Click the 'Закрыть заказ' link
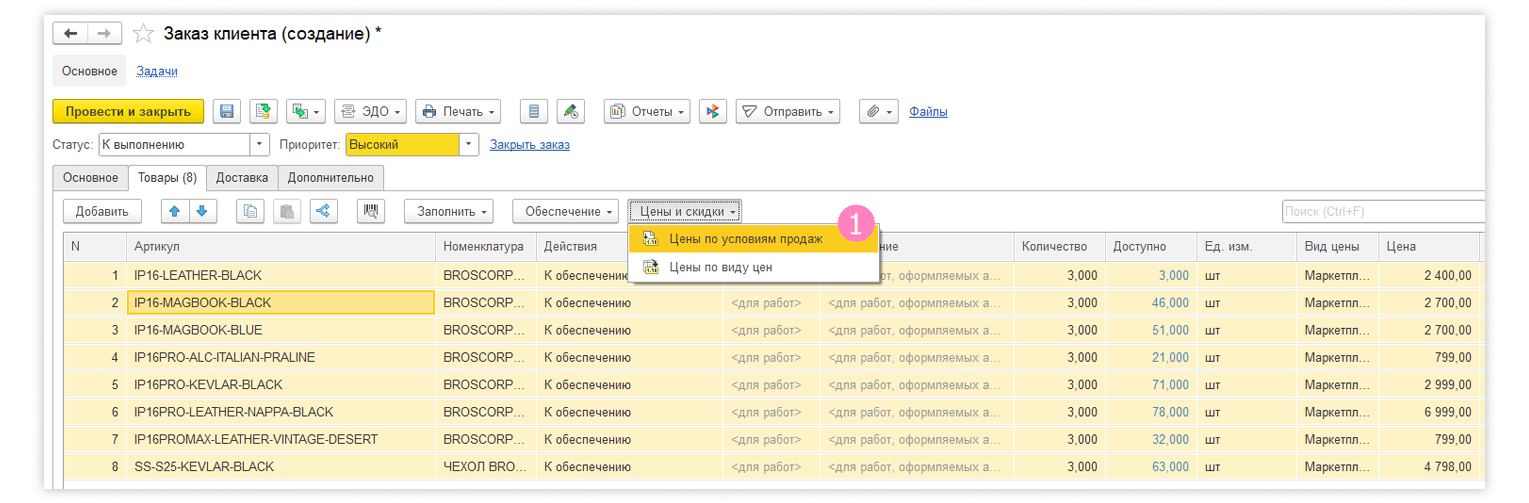 pyautogui.click(x=529, y=145)
